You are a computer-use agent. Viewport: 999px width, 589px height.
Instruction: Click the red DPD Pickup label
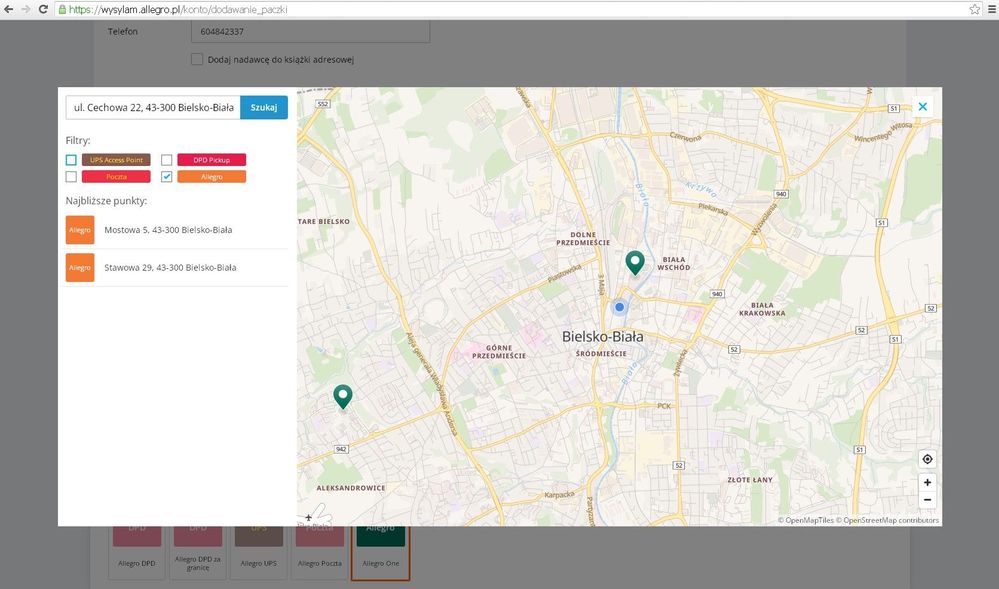click(x=212, y=160)
